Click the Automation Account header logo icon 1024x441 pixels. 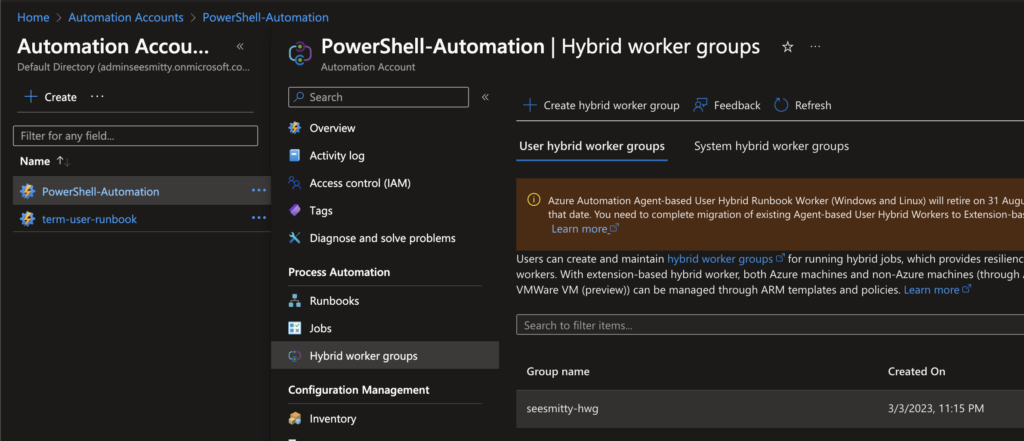(300, 52)
